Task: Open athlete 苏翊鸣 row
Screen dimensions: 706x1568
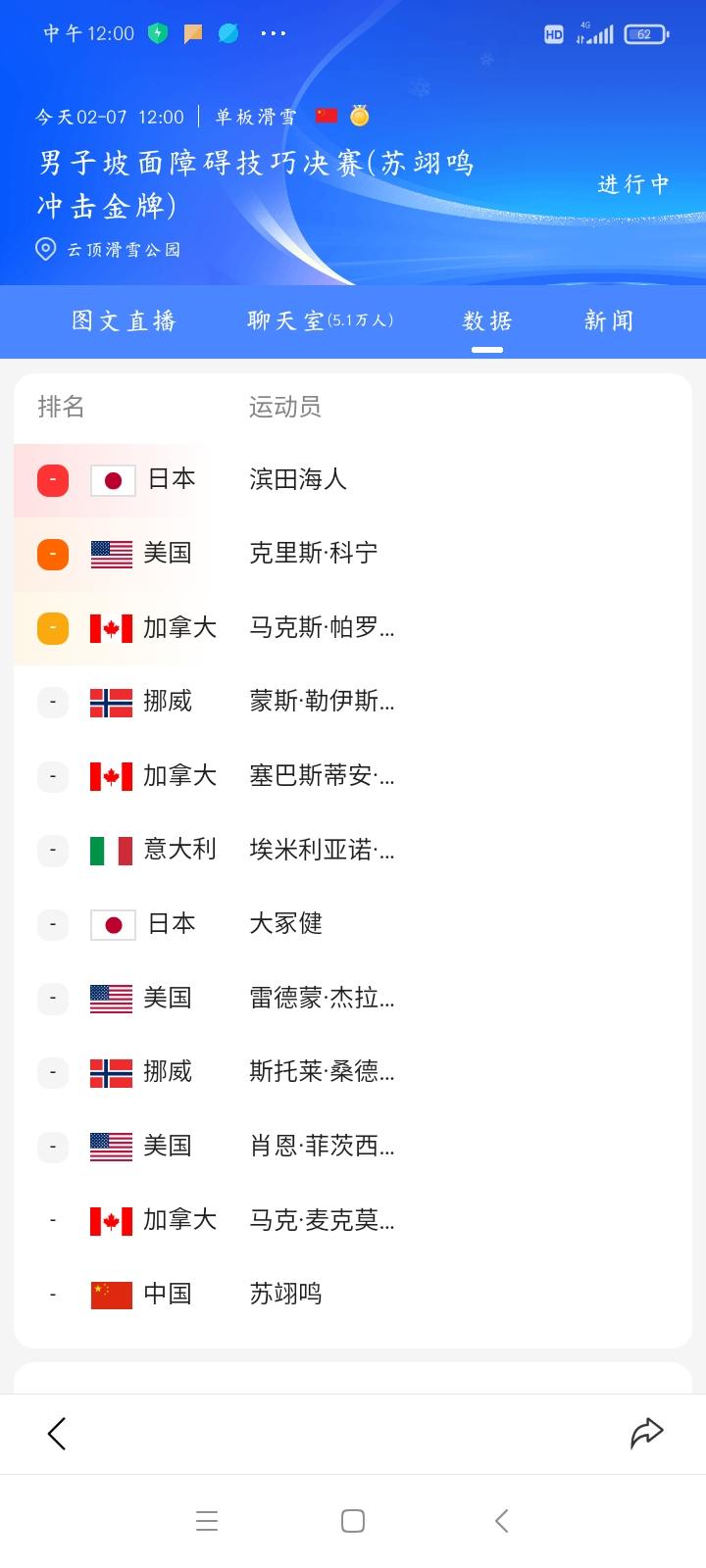Action: [285, 1294]
